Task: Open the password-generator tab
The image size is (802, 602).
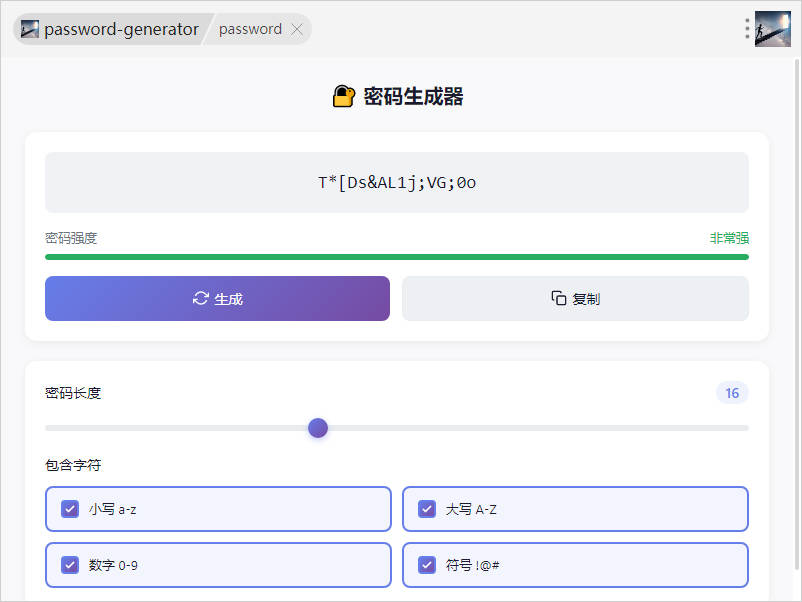Action: click(112, 29)
